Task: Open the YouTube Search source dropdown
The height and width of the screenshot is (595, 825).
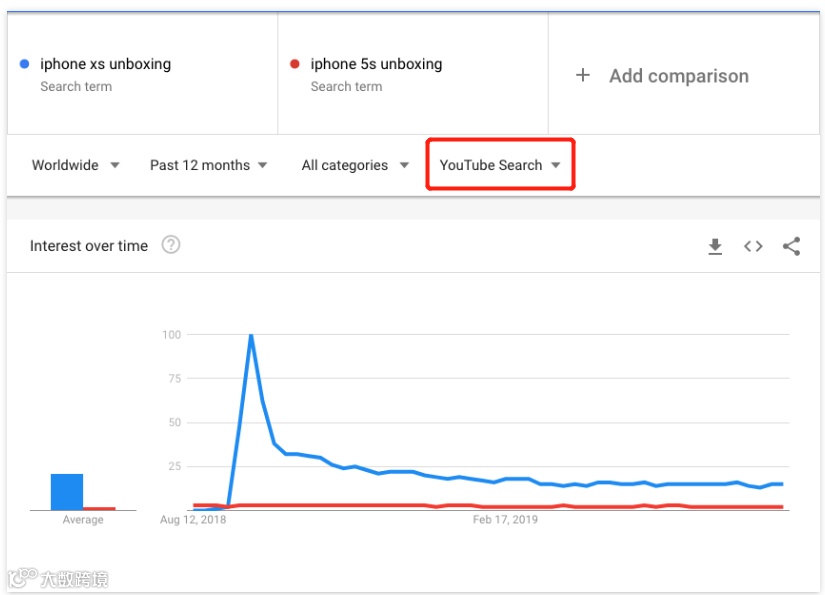Action: pos(500,165)
